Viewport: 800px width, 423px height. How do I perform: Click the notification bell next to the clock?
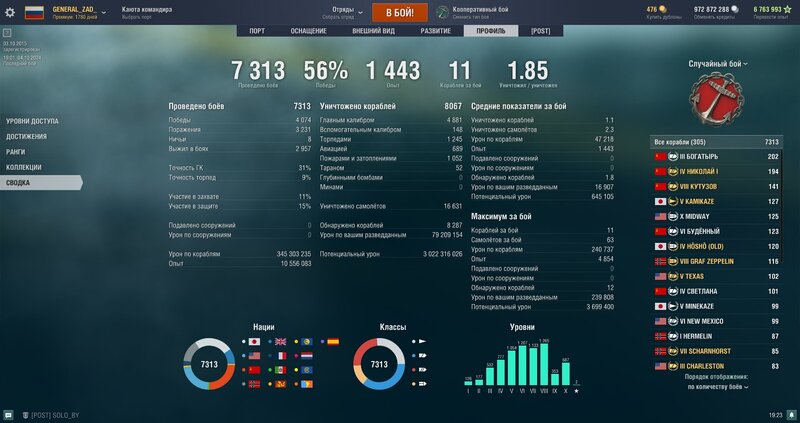coord(787,414)
